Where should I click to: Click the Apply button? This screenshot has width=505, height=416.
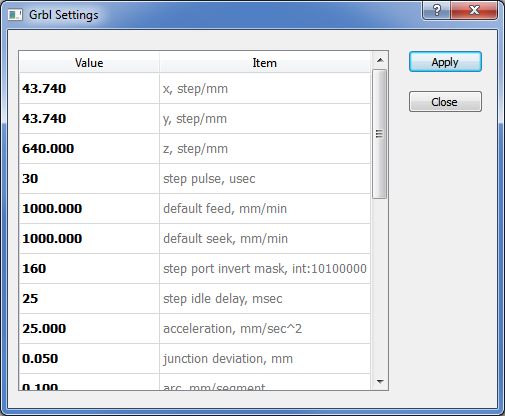click(445, 62)
